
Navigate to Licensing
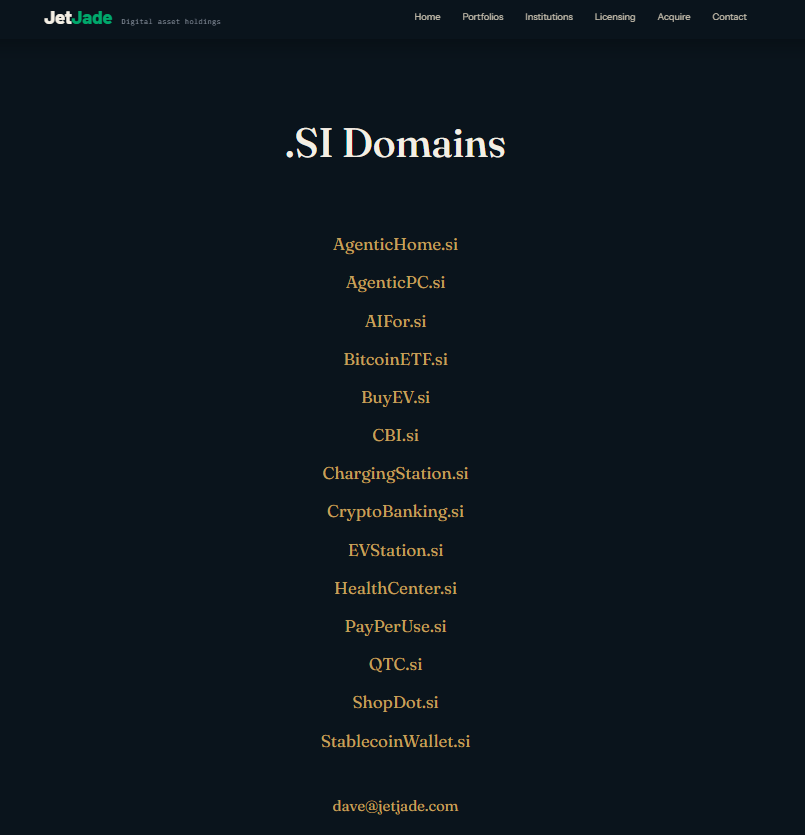click(614, 17)
